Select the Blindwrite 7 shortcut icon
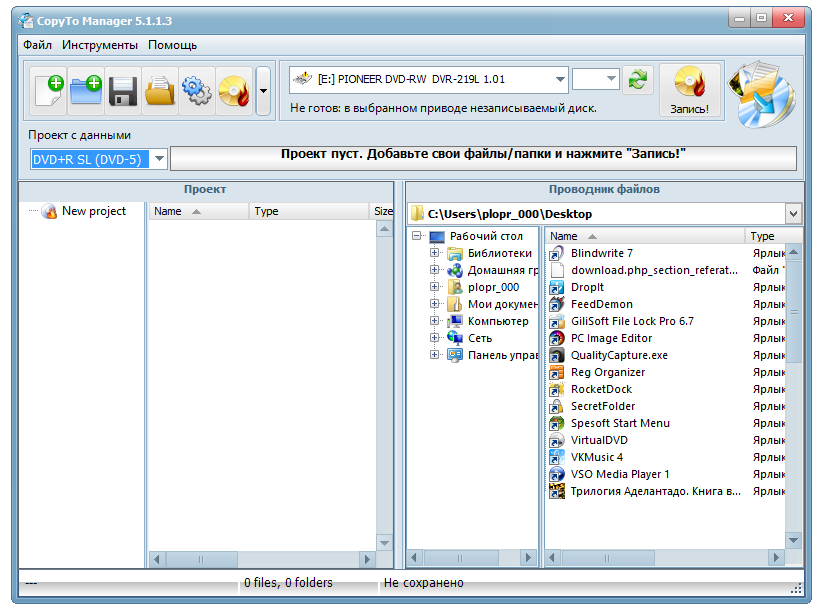The height and width of the screenshot is (606, 820). click(x=557, y=254)
